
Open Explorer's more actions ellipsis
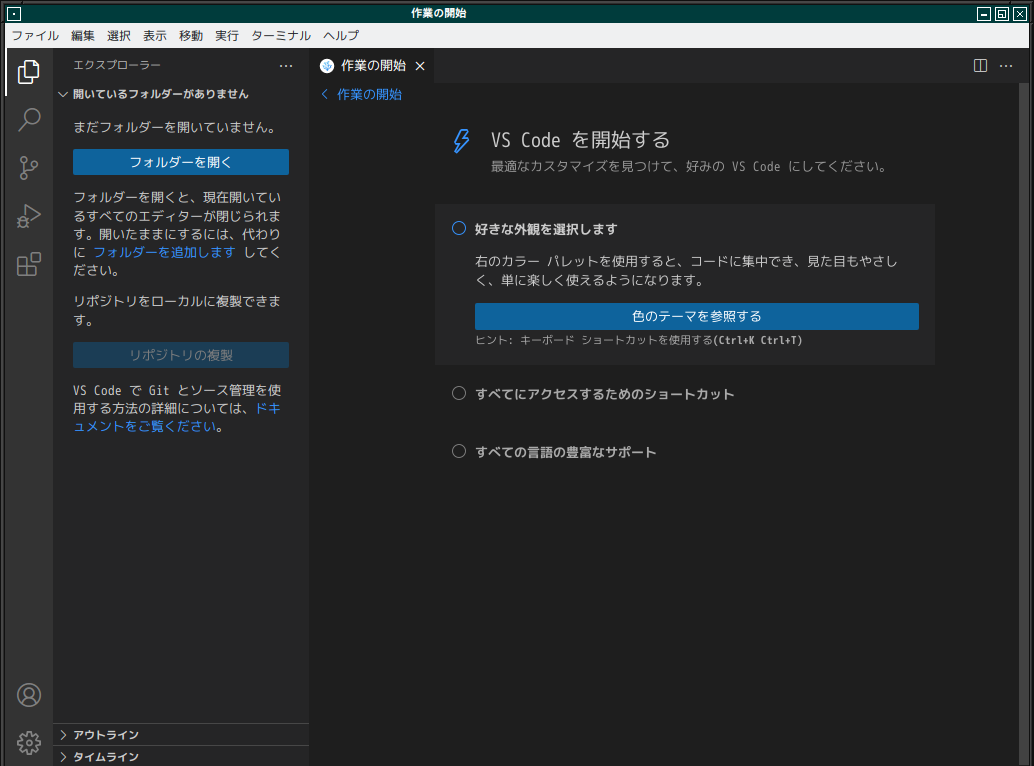(286, 66)
